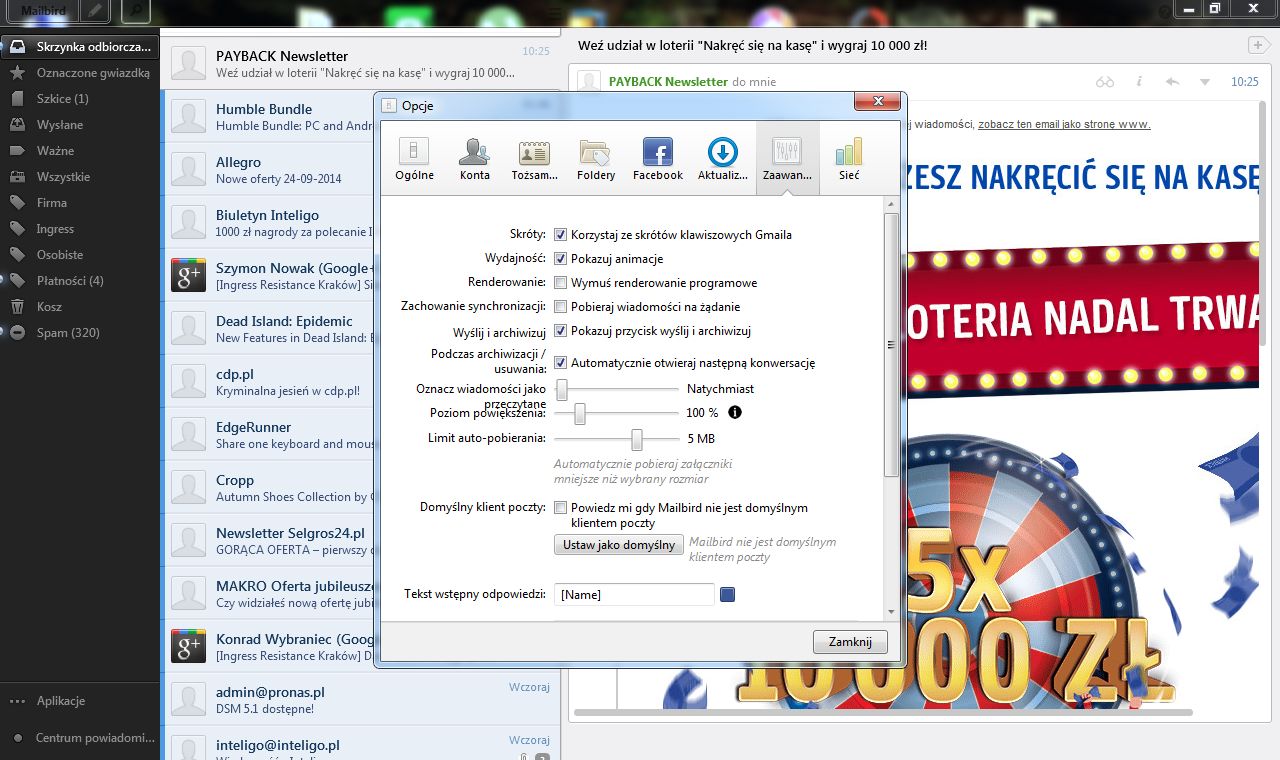Enable Wymuś renderowanie programowe checkbox
This screenshot has height=760, width=1280.
click(x=561, y=283)
